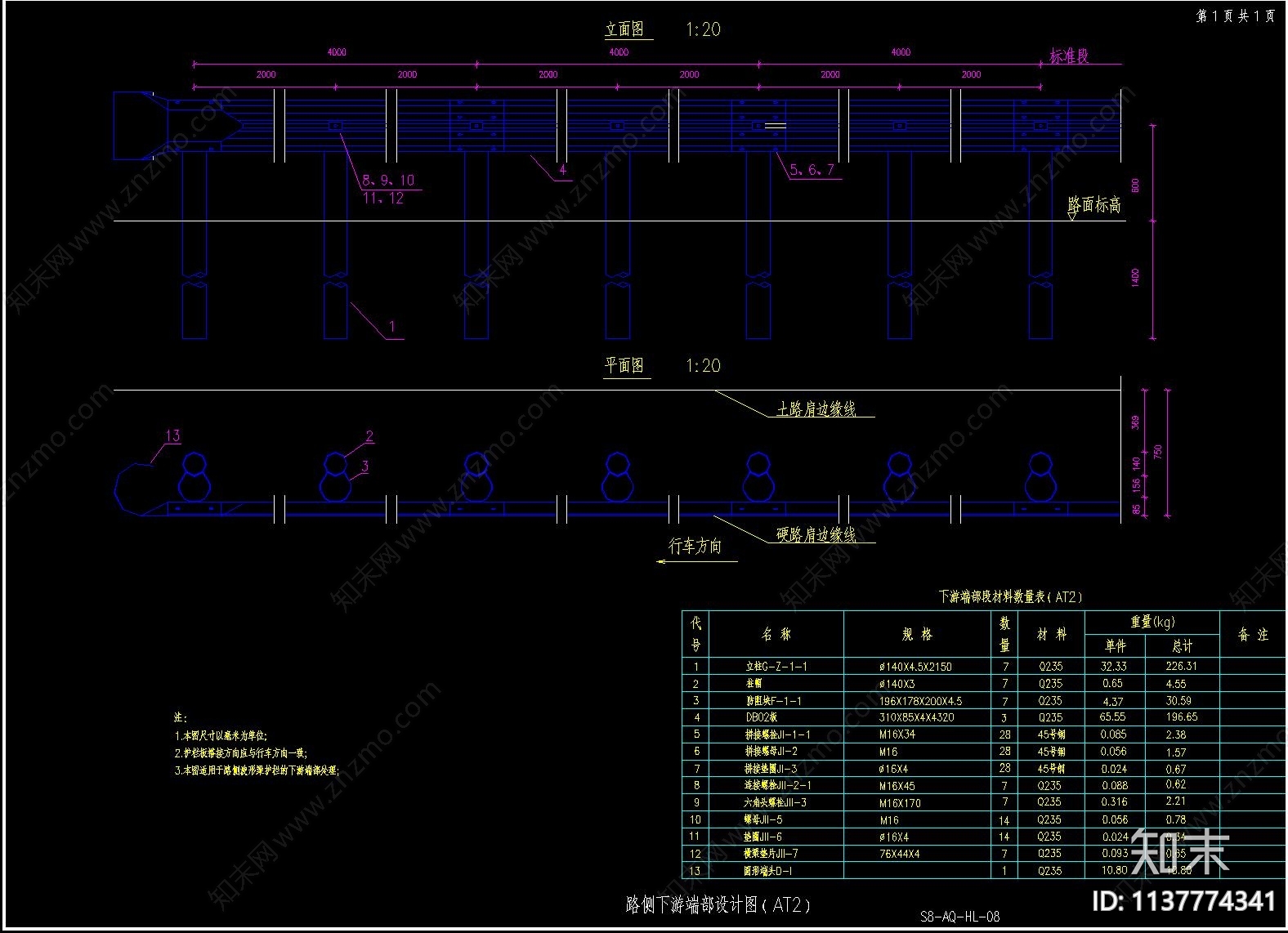Click the 圆形端头D-I name cell

click(x=767, y=871)
